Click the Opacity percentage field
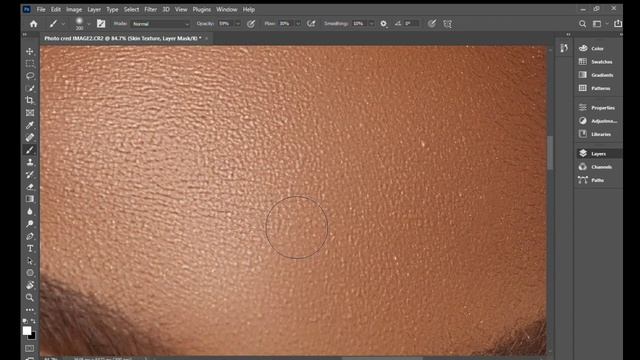The height and width of the screenshot is (360, 640). click(x=225, y=24)
